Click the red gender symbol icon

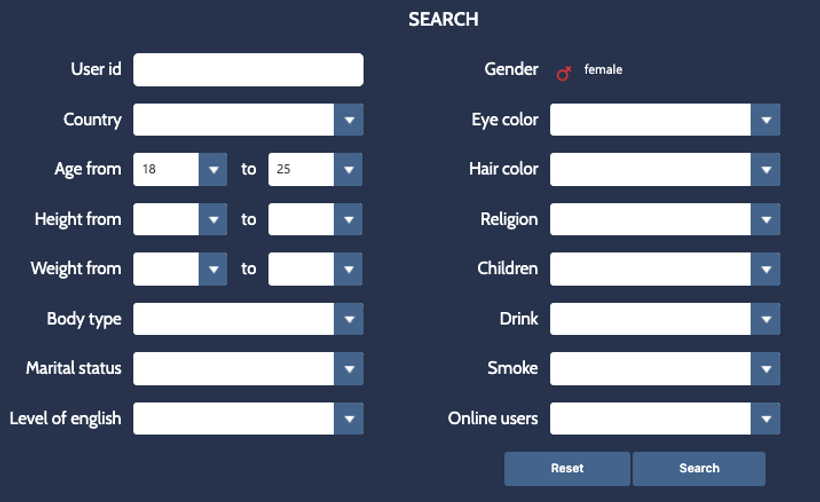pos(564,73)
